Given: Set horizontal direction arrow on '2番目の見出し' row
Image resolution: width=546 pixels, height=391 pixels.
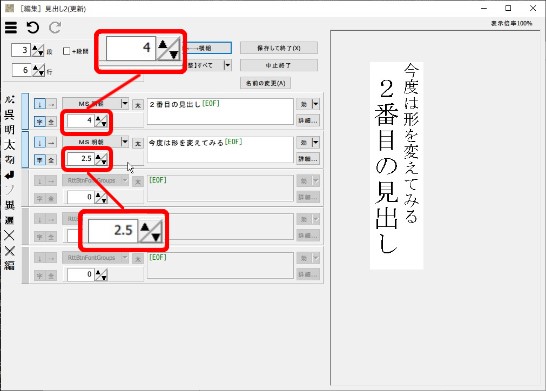Looking at the screenshot, I should tap(51, 104).
